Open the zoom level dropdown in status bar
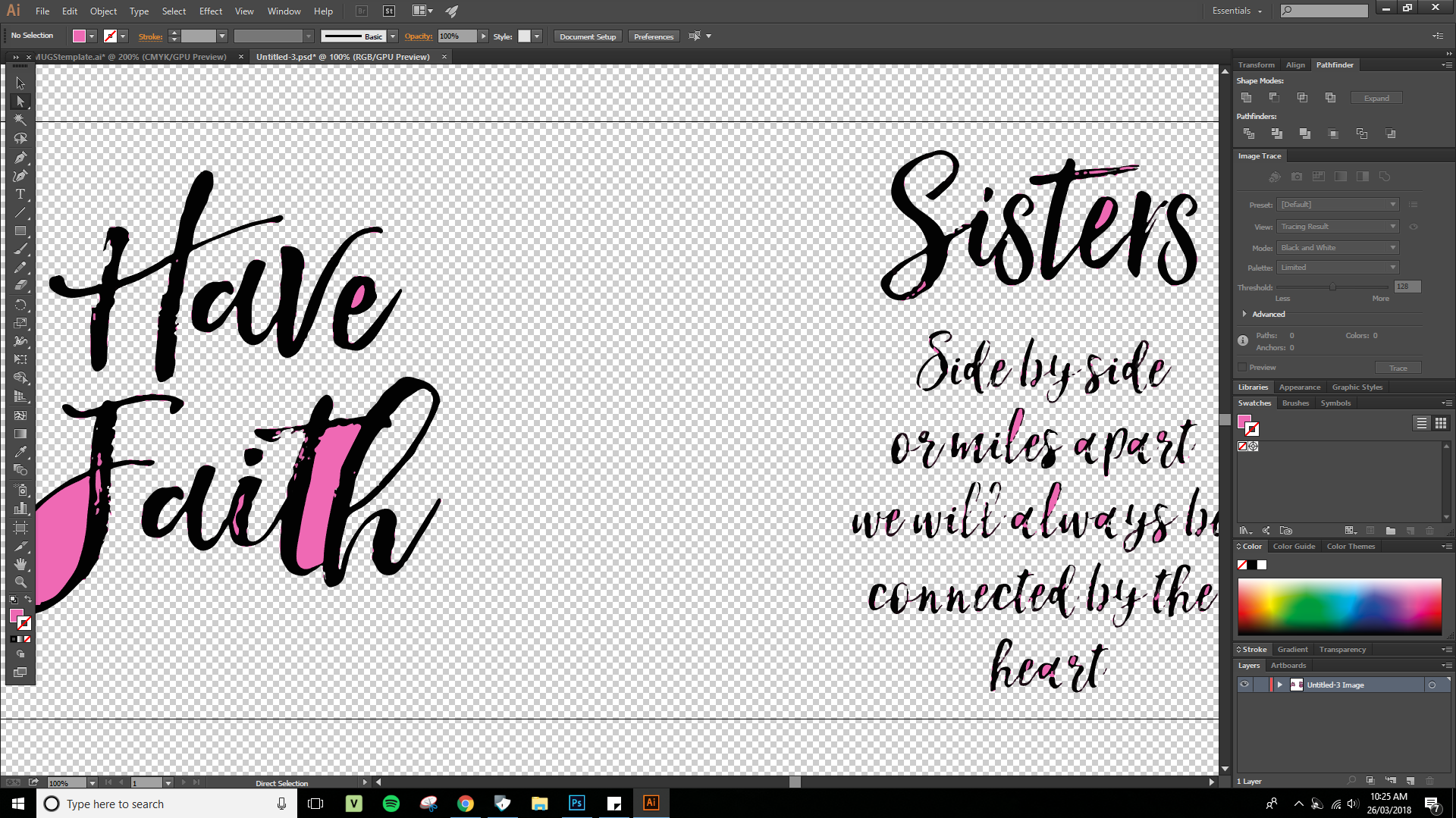The height and width of the screenshot is (818, 1456). pyautogui.click(x=92, y=783)
